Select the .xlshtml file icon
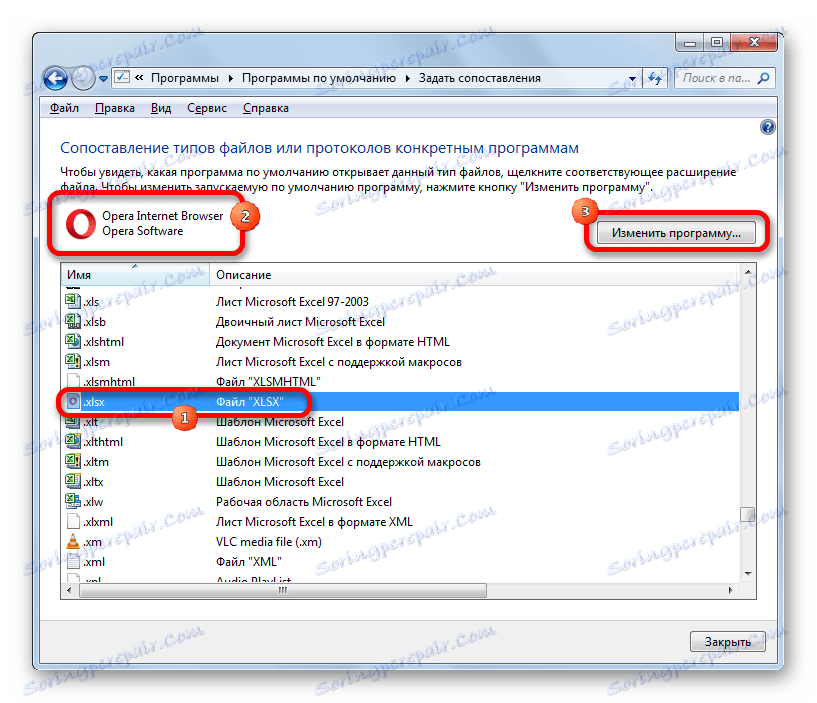 [72, 341]
